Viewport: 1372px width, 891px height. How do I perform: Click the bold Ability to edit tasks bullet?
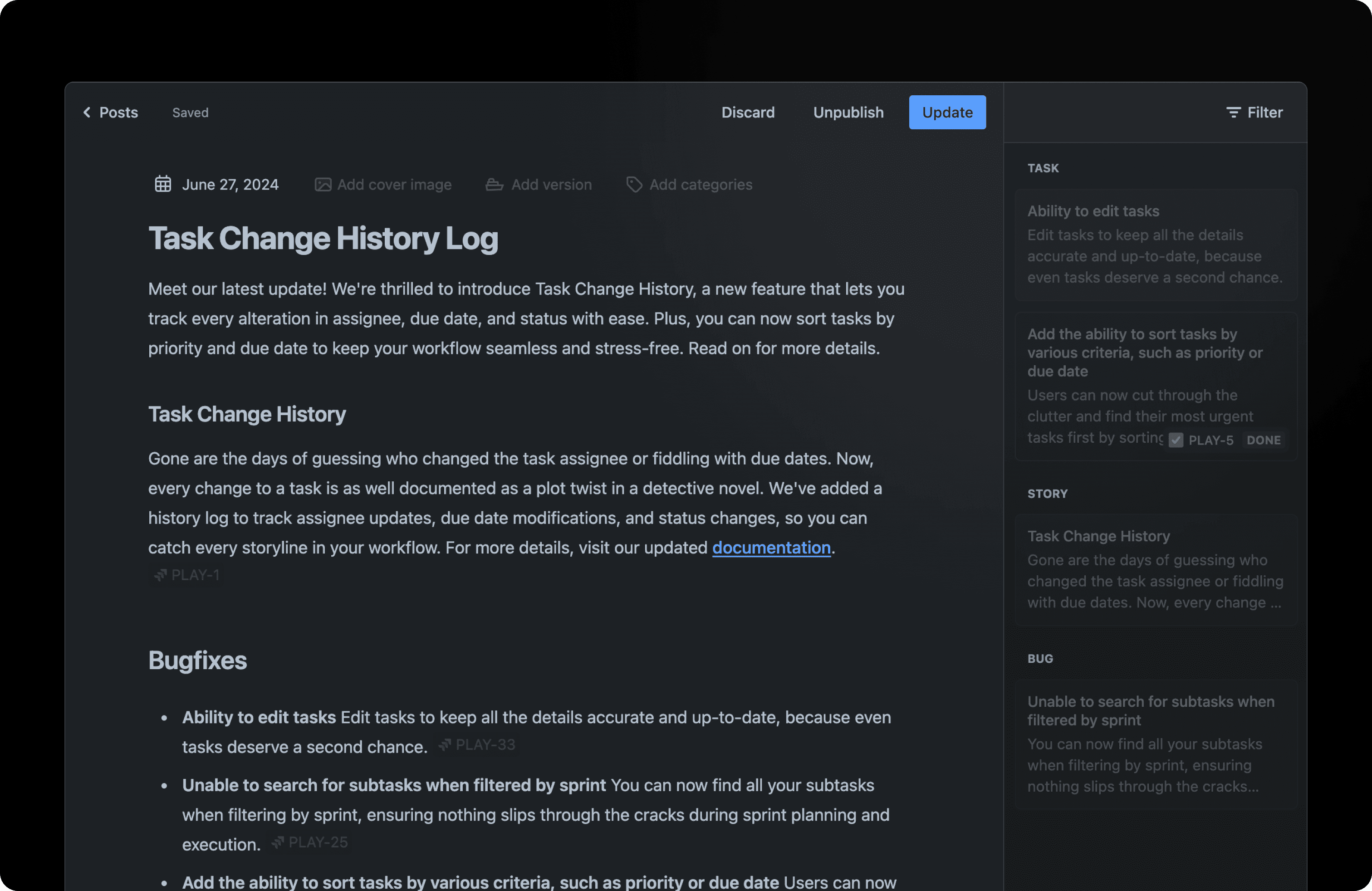tap(259, 717)
